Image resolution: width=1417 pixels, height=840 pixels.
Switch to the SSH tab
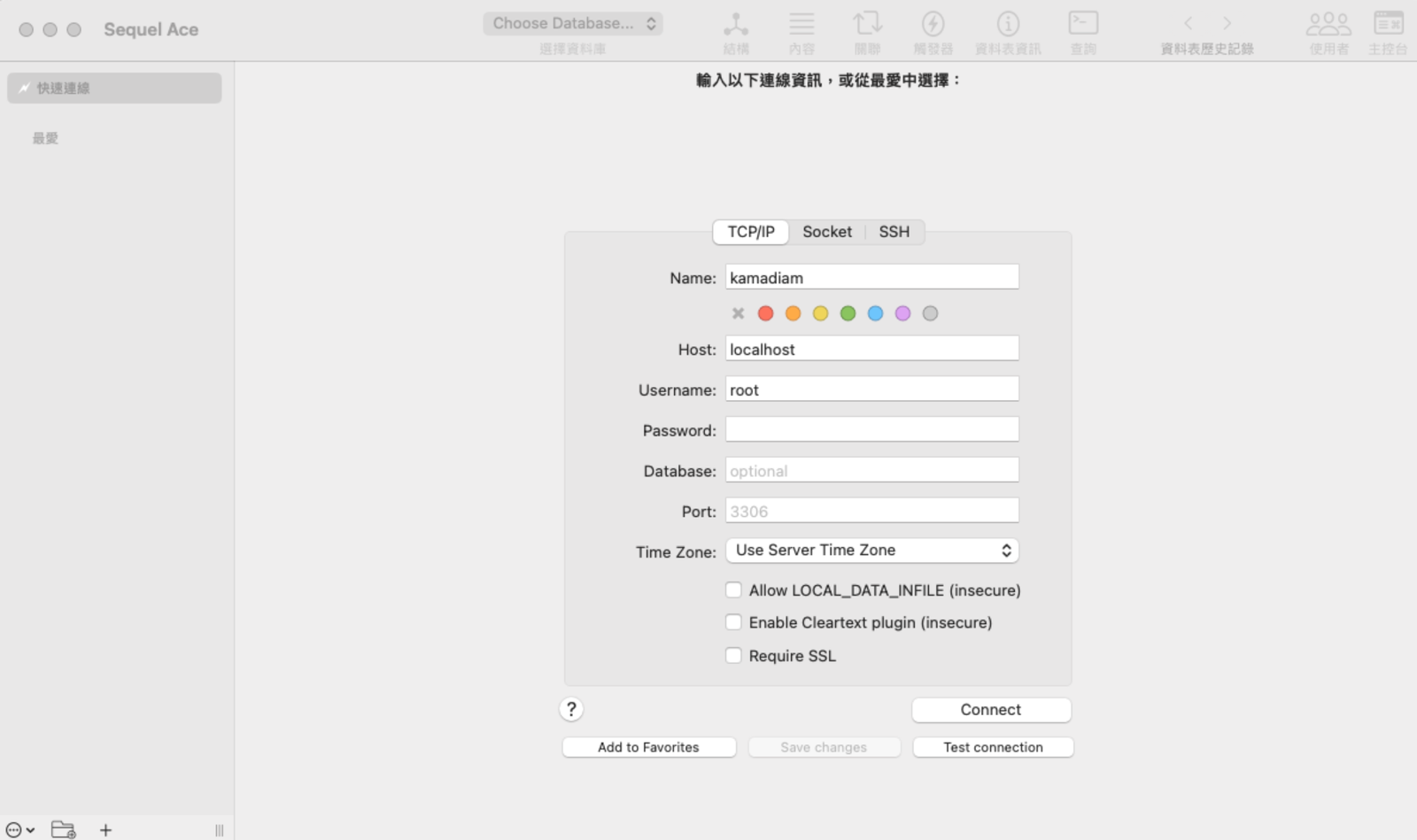[x=894, y=232]
